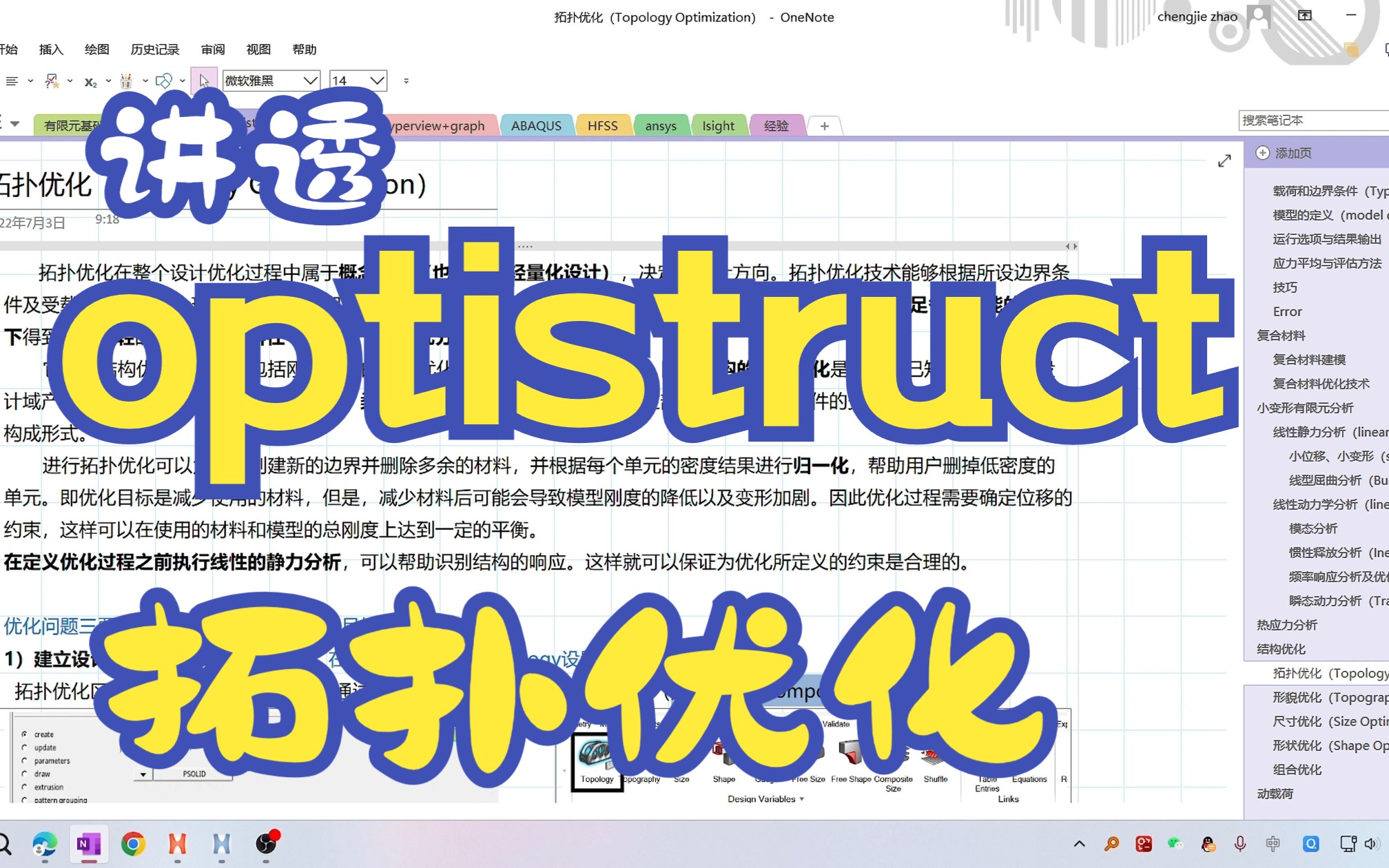
Task: Open the font name dropdown 微软雅黑
Action: 311,81
